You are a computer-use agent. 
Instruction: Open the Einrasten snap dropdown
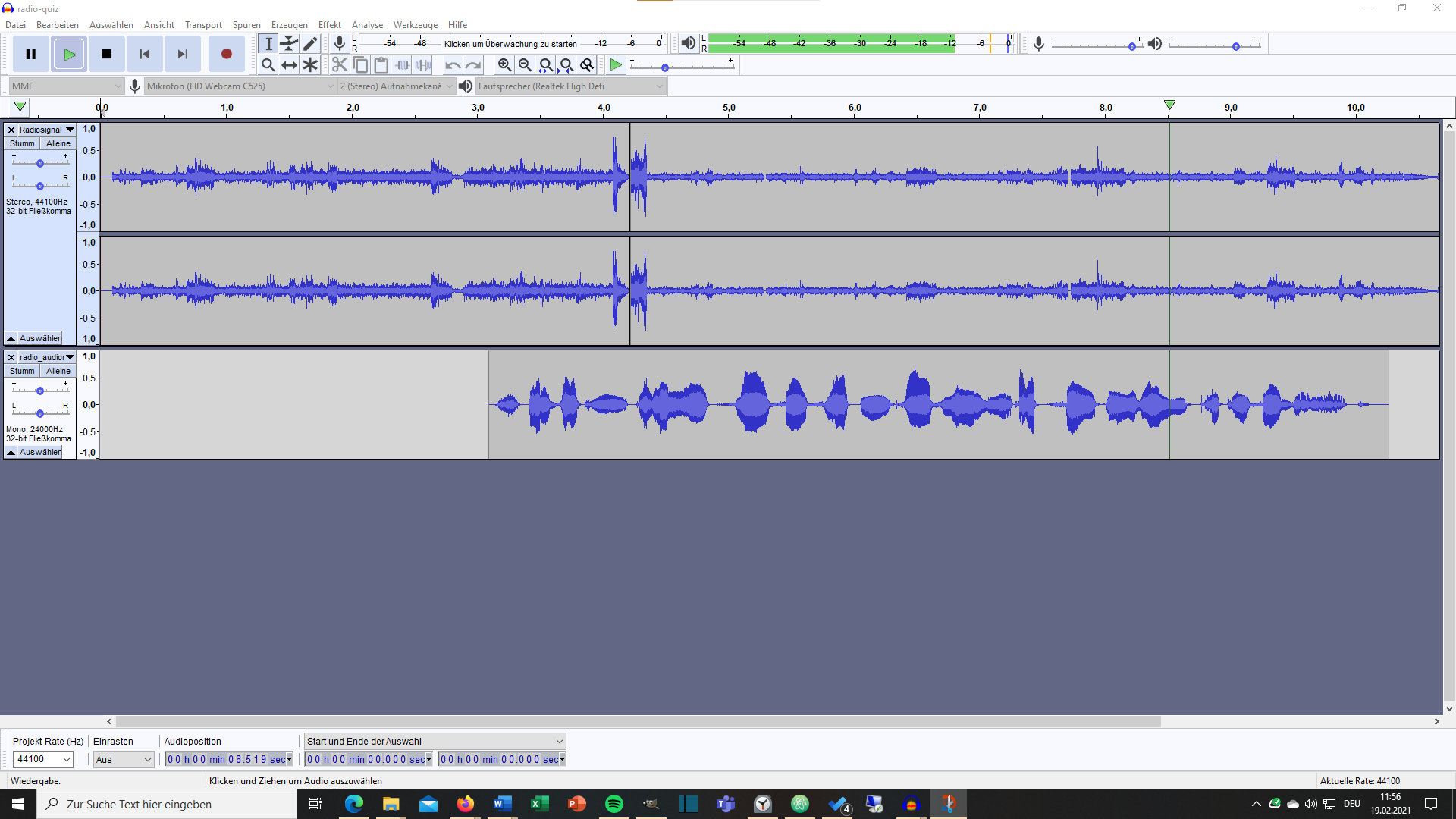pos(124,759)
